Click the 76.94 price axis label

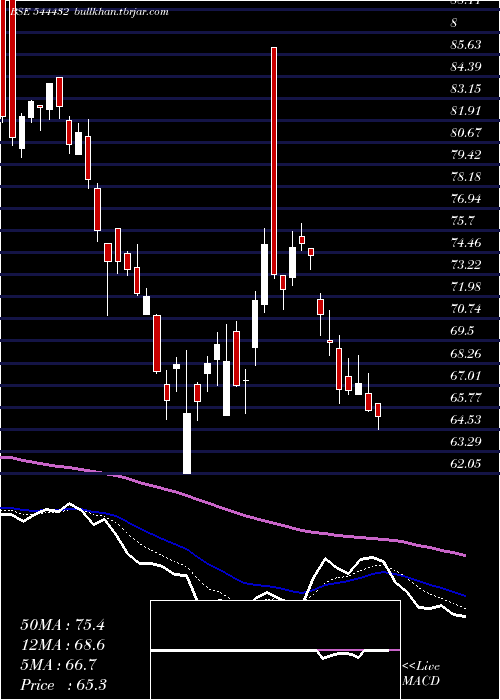(466, 199)
